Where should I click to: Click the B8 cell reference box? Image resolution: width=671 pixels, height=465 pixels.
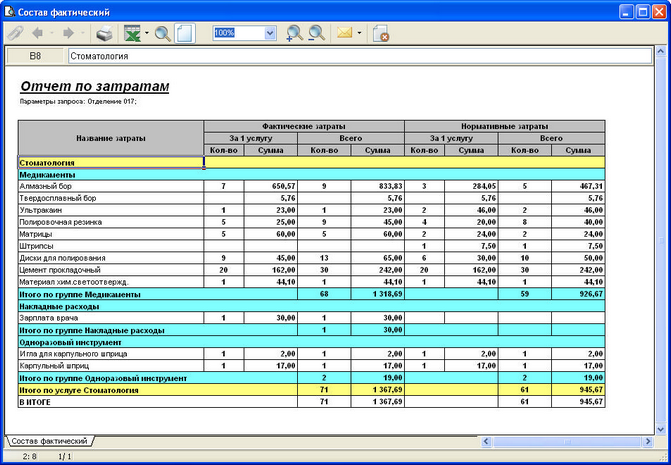(x=35, y=56)
